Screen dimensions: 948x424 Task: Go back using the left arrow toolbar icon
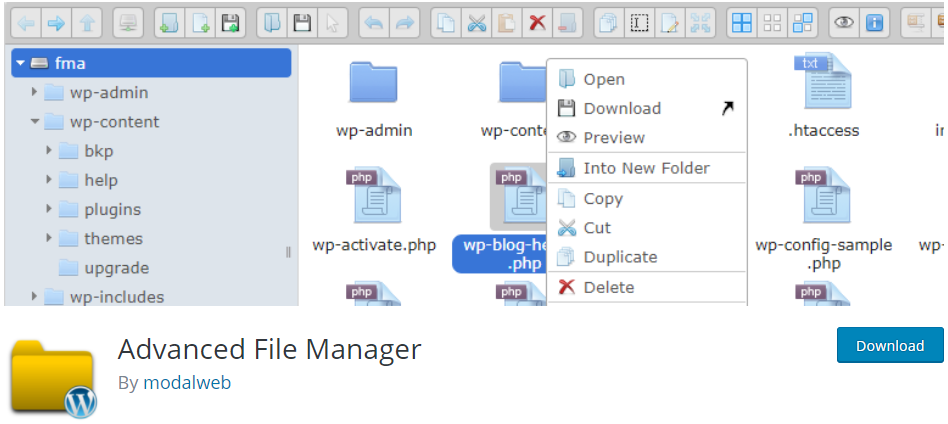click(26, 24)
